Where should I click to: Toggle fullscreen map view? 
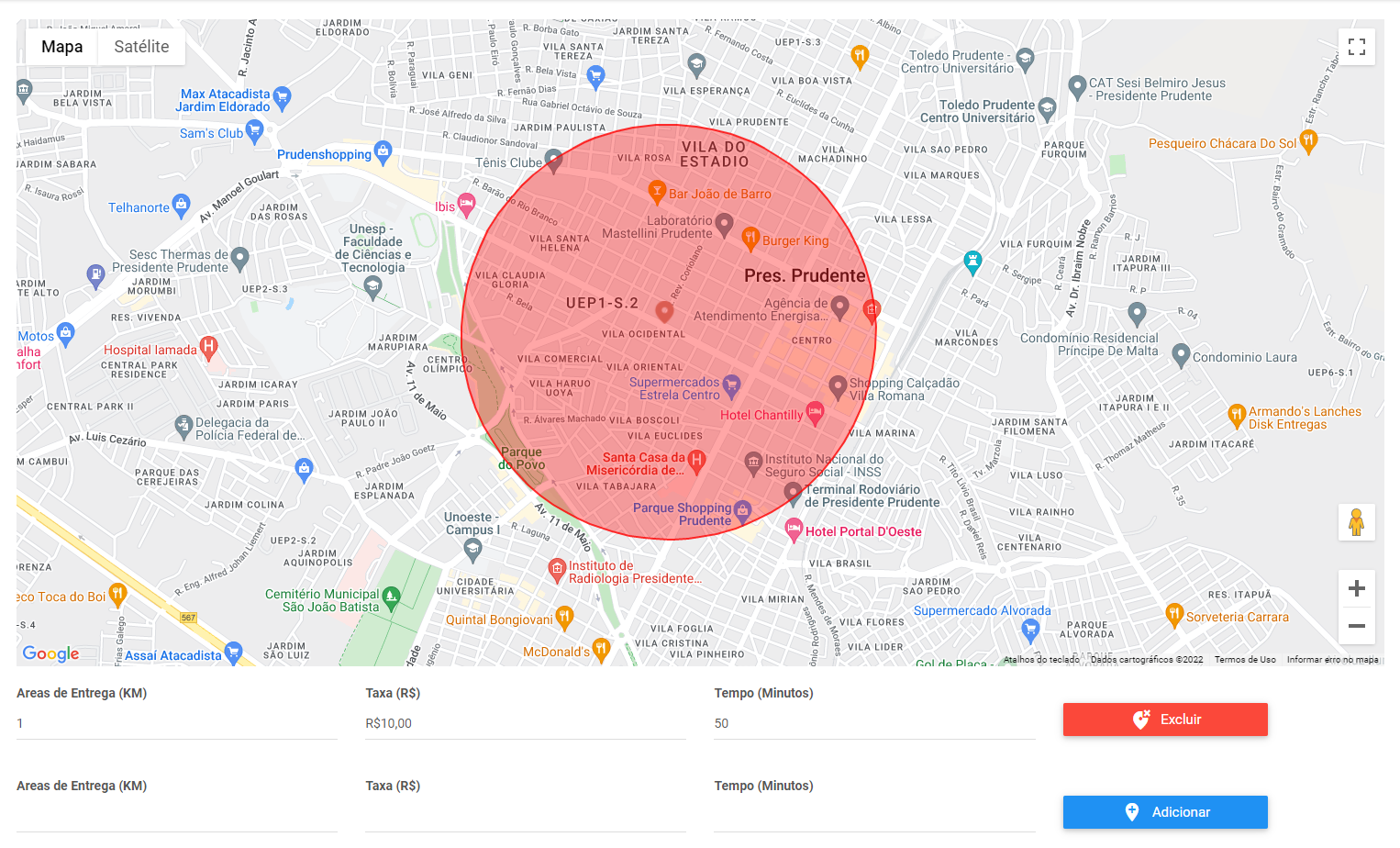(x=1357, y=47)
